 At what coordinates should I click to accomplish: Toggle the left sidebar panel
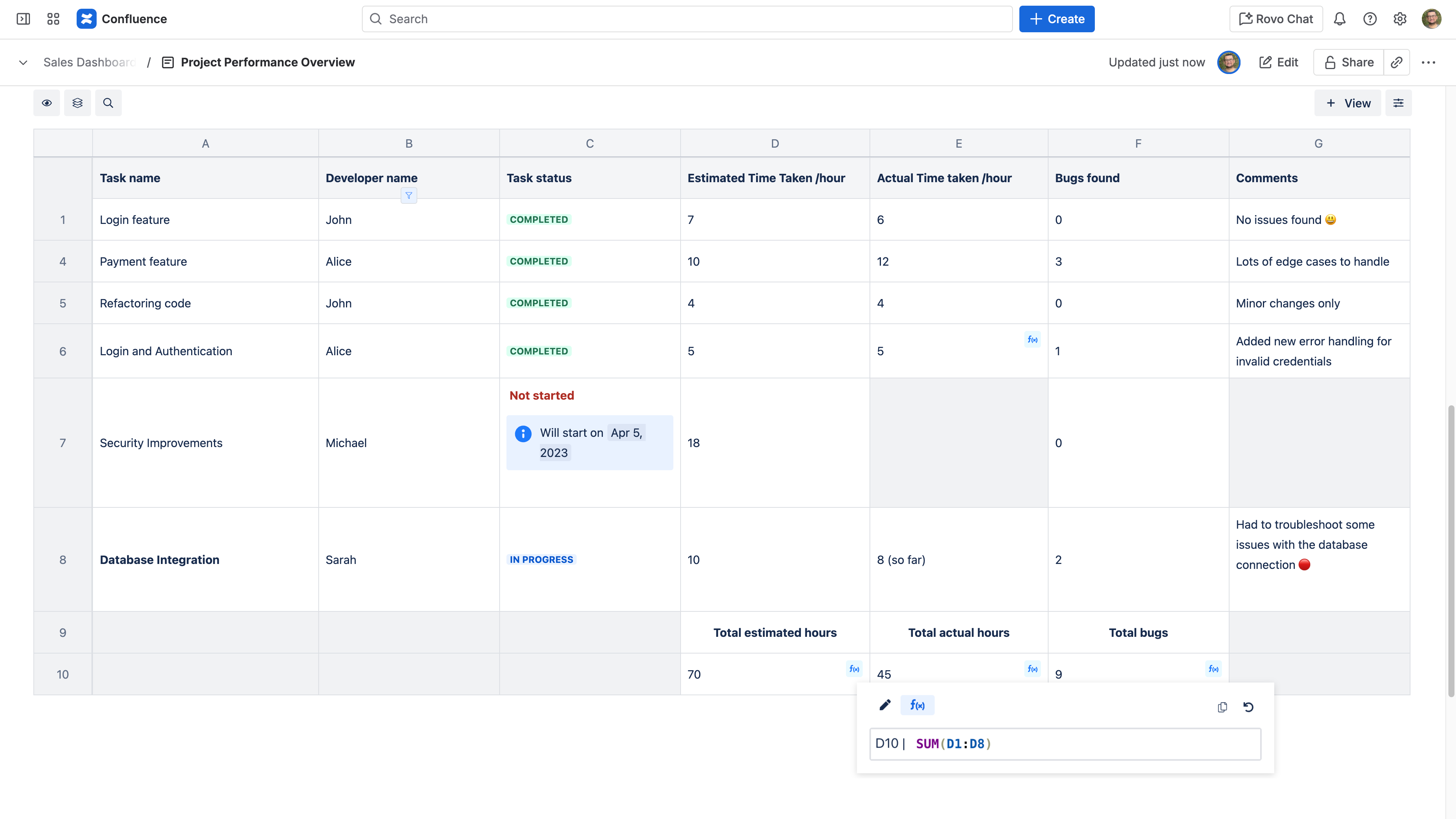click(23, 19)
